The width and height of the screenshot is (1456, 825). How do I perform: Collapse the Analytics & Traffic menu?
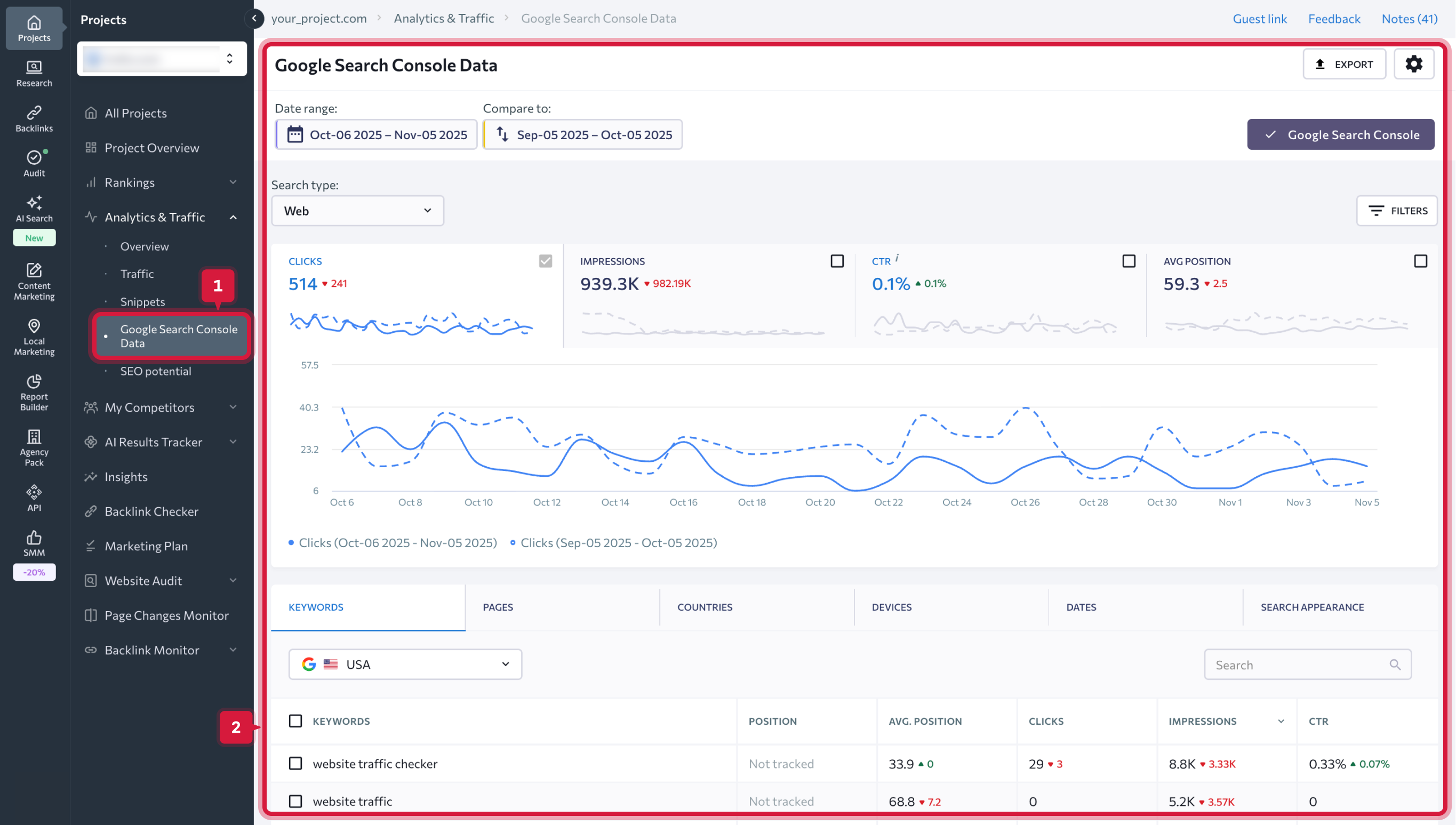(233, 217)
